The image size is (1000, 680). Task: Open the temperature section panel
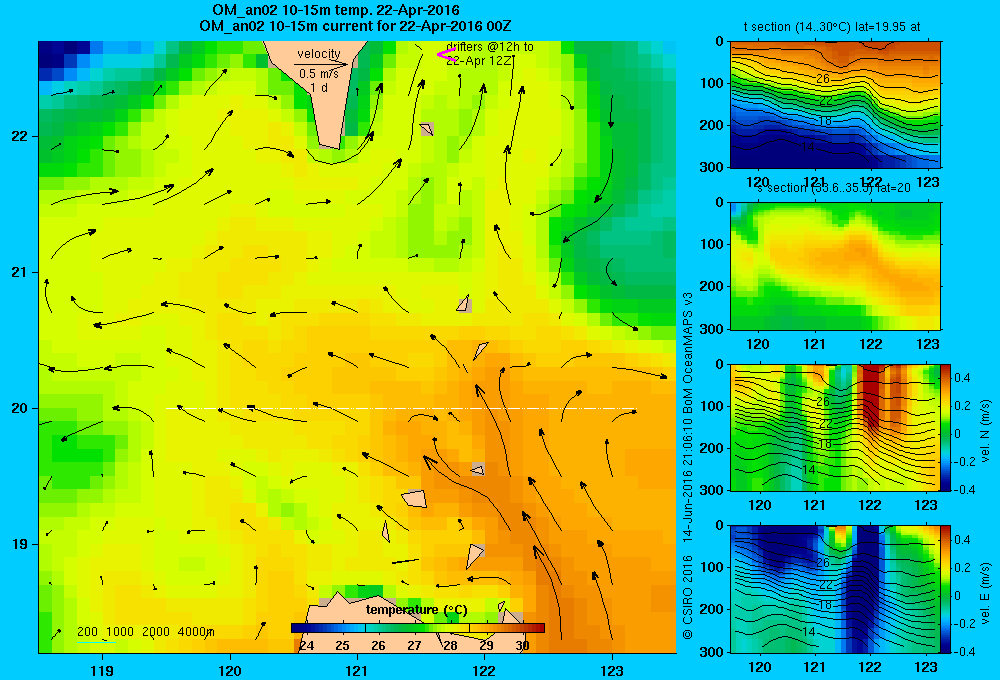click(835, 105)
